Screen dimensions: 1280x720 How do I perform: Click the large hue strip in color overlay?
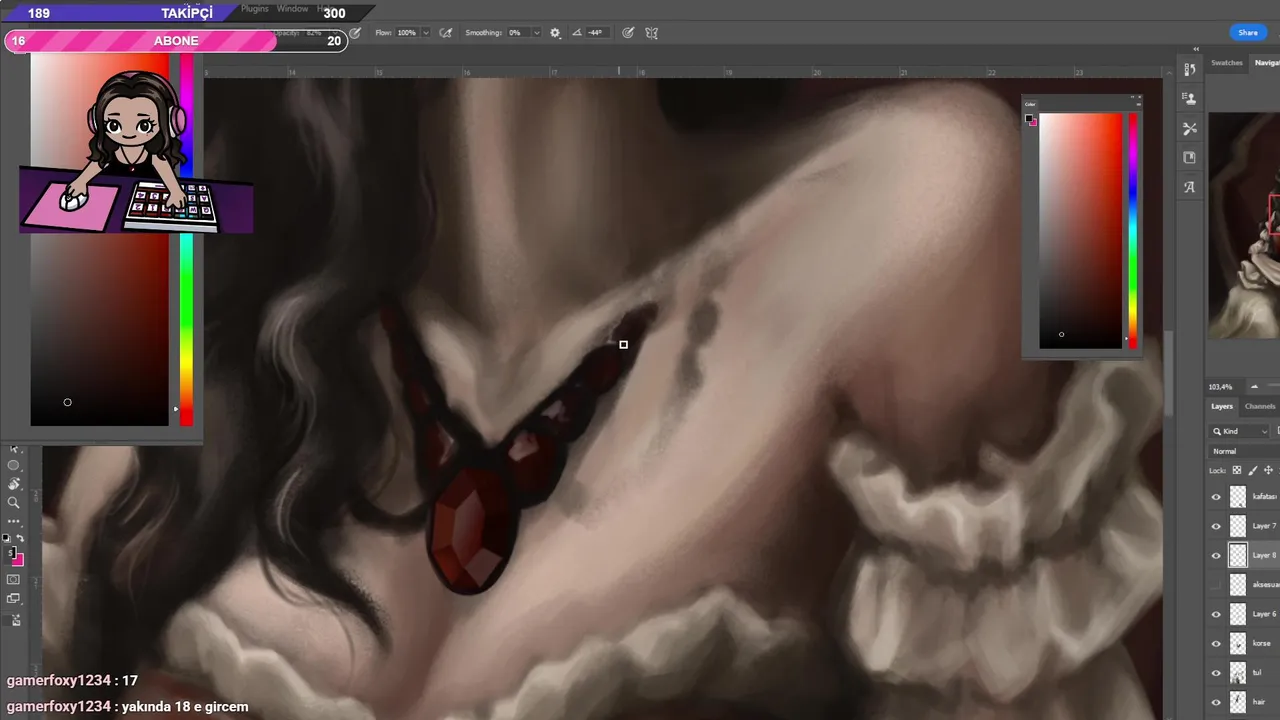(x=186, y=240)
